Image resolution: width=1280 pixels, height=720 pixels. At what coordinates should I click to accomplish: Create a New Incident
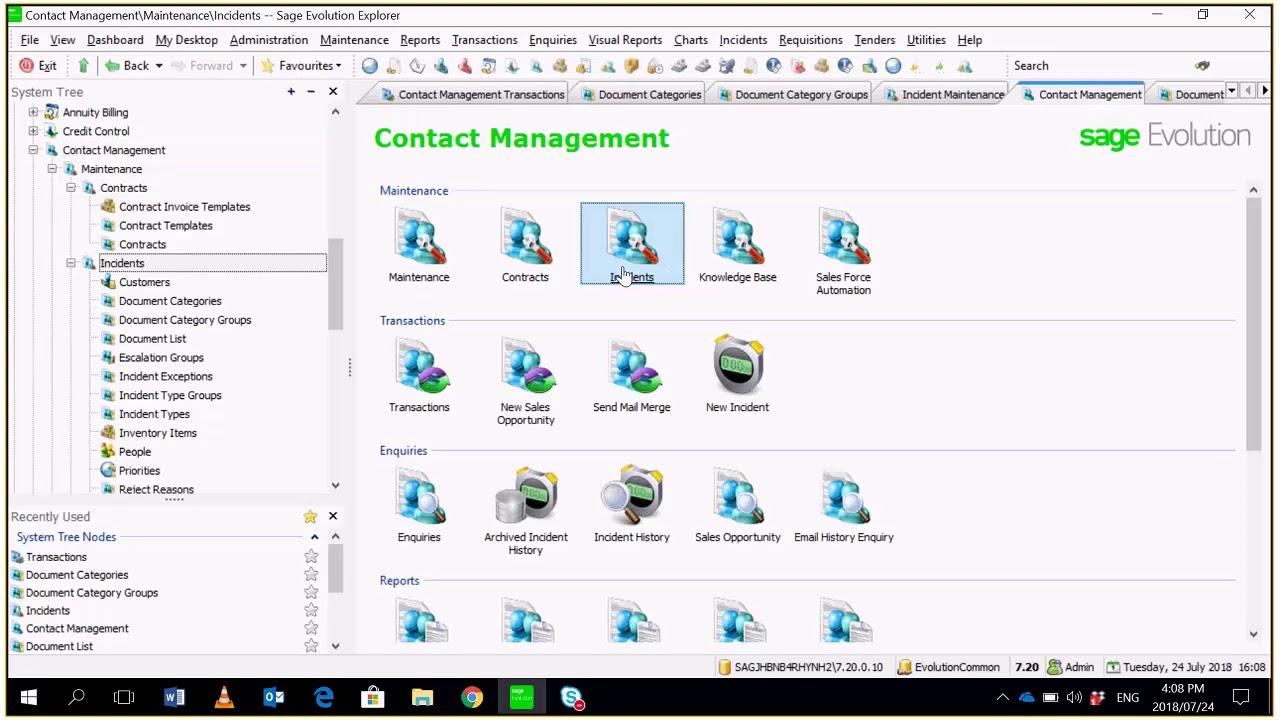[x=737, y=375]
